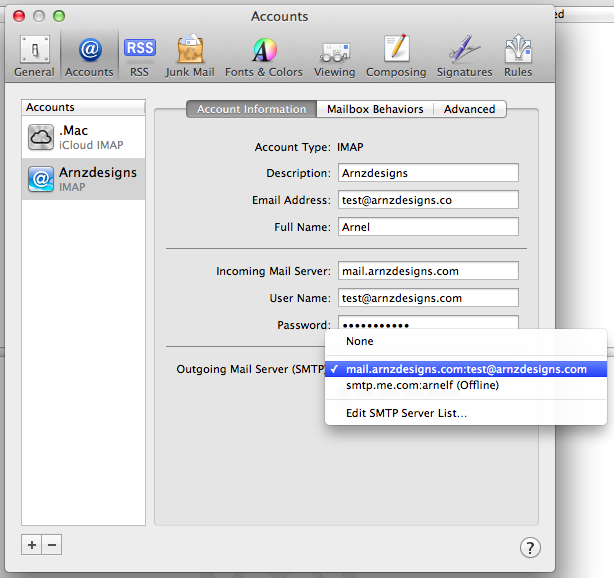Screen dimensions: 614x578
Task: Select mail.arnzdesigns.com:test@arnzdesigns.com SMTP option
Action: (x=466, y=369)
